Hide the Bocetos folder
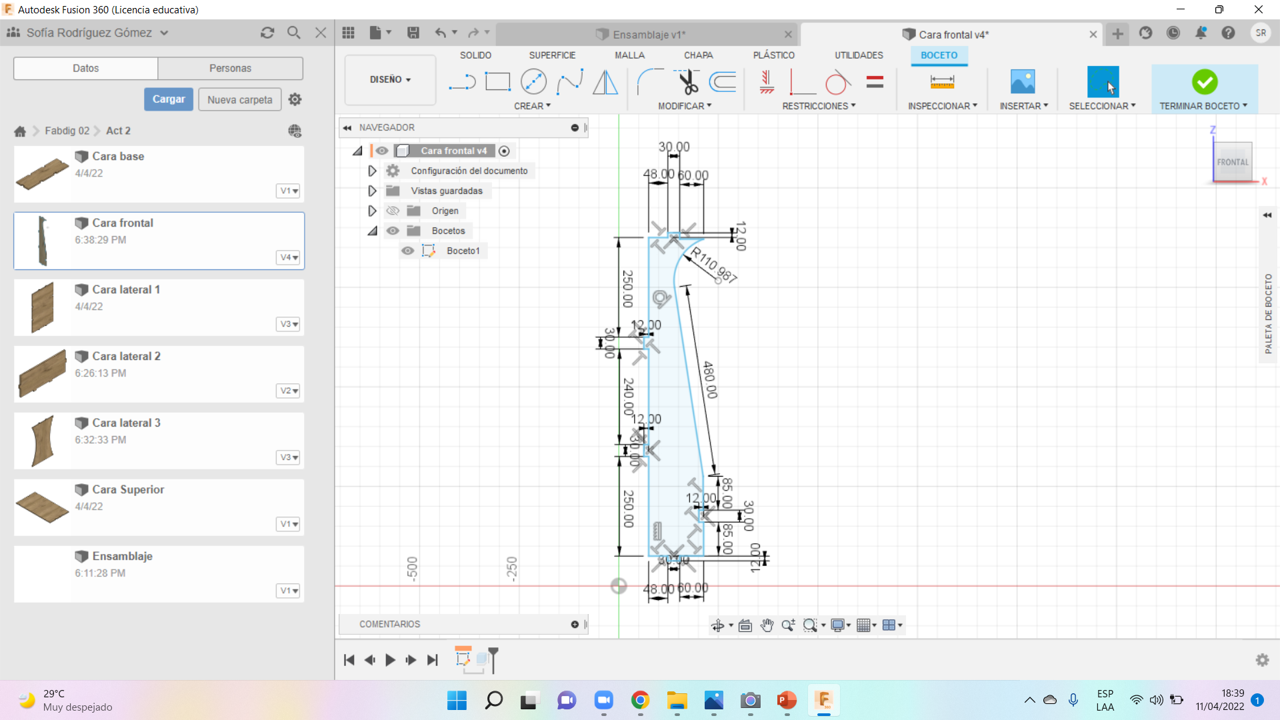The height and width of the screenshot is (720, 1280). pyautogui.click(x=393, y=231)
